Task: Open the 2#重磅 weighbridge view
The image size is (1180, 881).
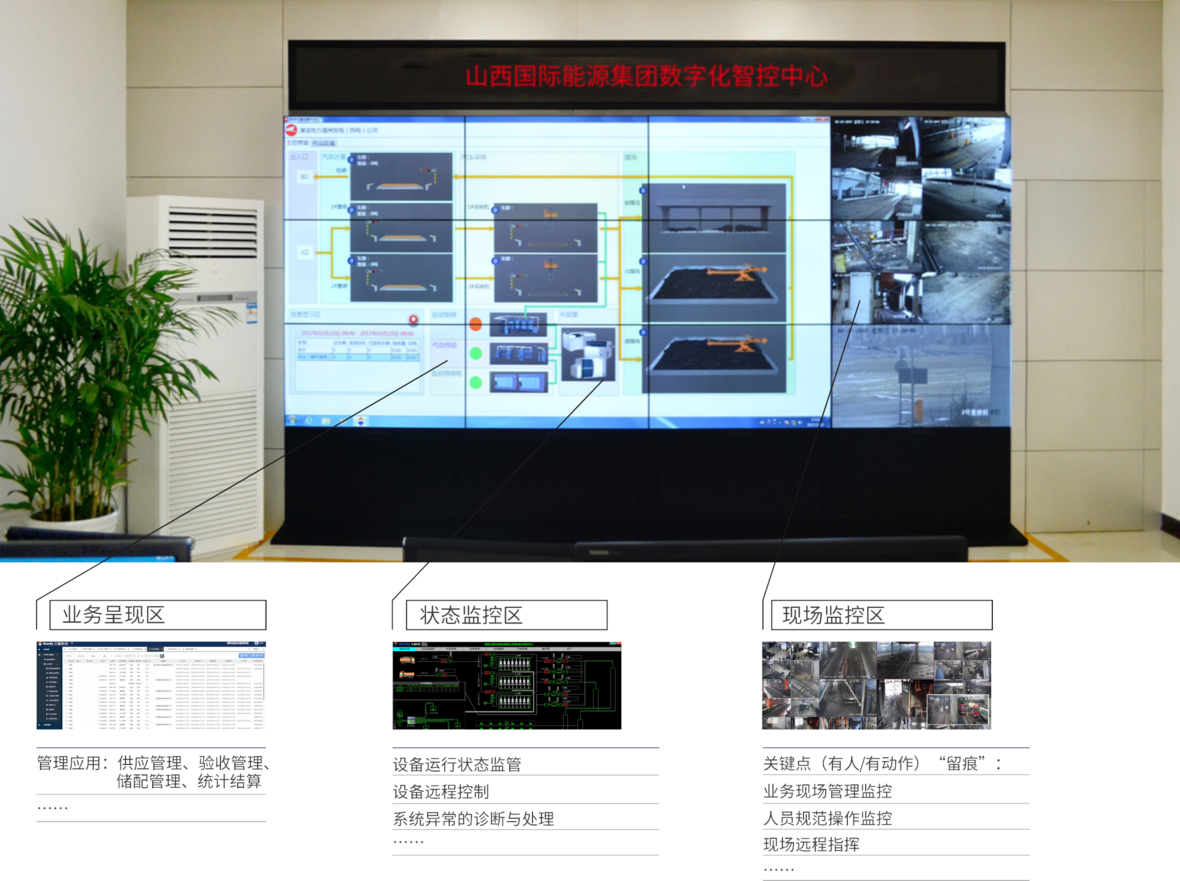Action: tap(401, 278)
